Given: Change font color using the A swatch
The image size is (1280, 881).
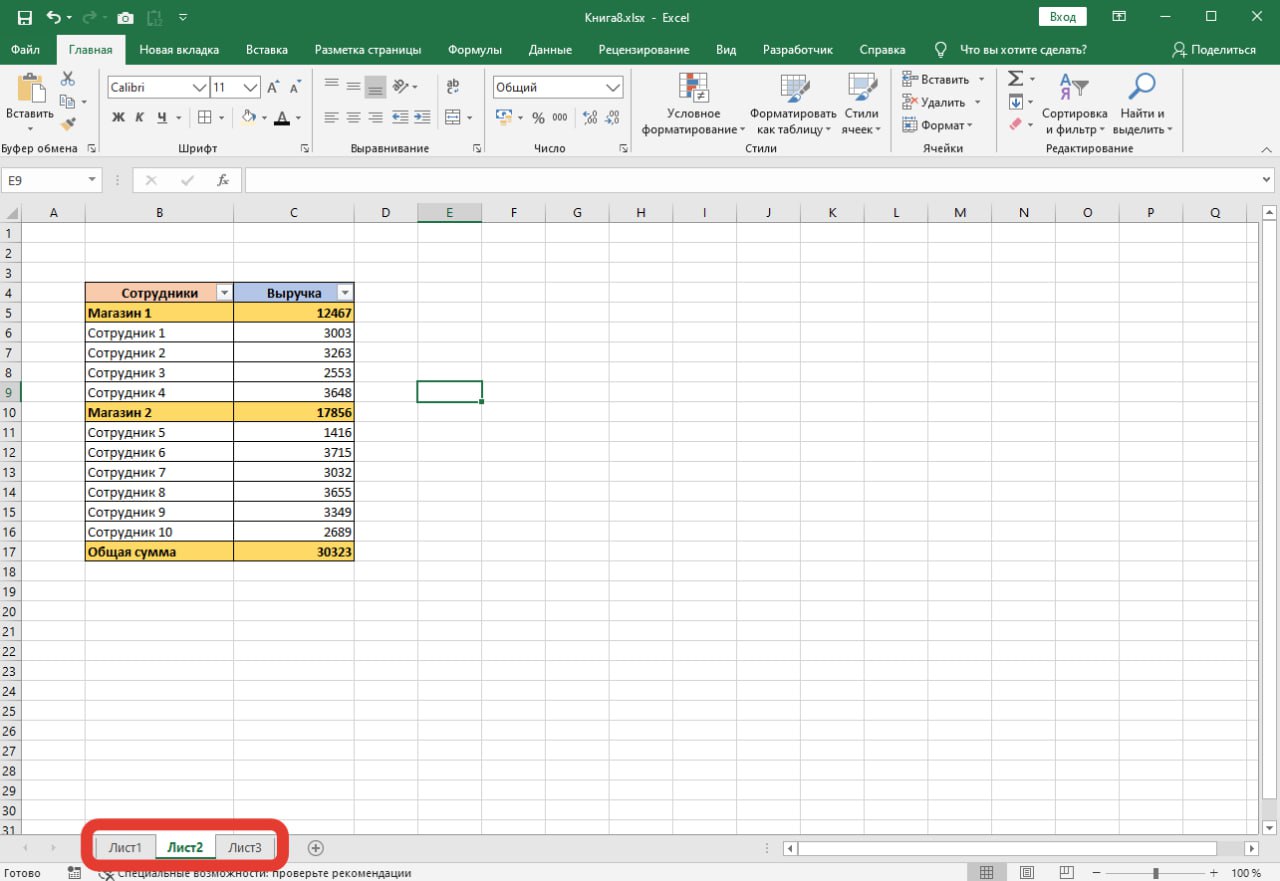Looking at the screenshot, I should point(283,118).
